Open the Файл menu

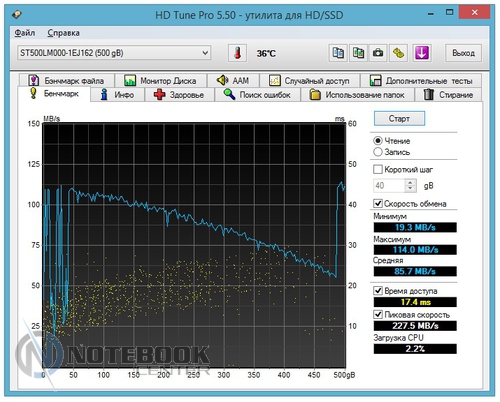[25, 33]
